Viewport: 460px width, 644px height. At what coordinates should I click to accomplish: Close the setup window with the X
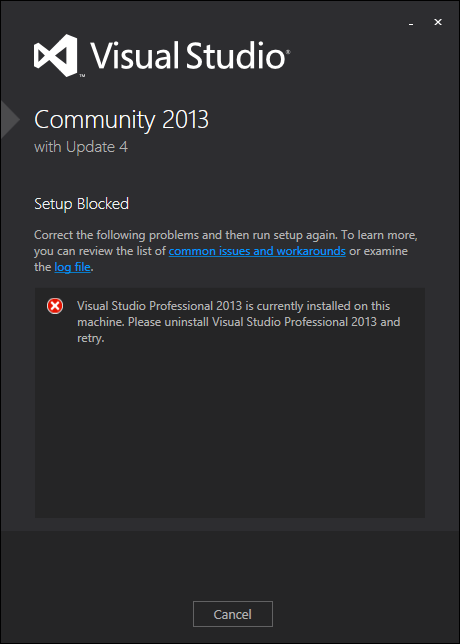click(x=438, y=23)
